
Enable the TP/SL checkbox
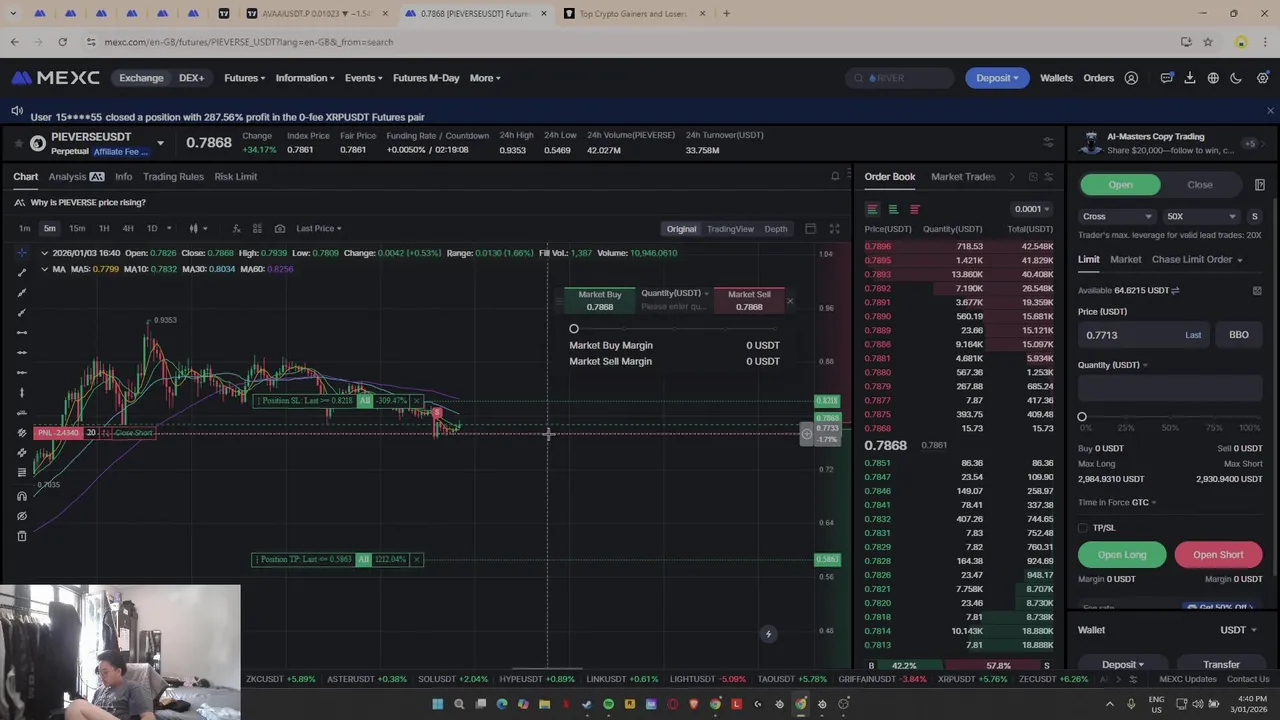click(x=1083, y=528)
